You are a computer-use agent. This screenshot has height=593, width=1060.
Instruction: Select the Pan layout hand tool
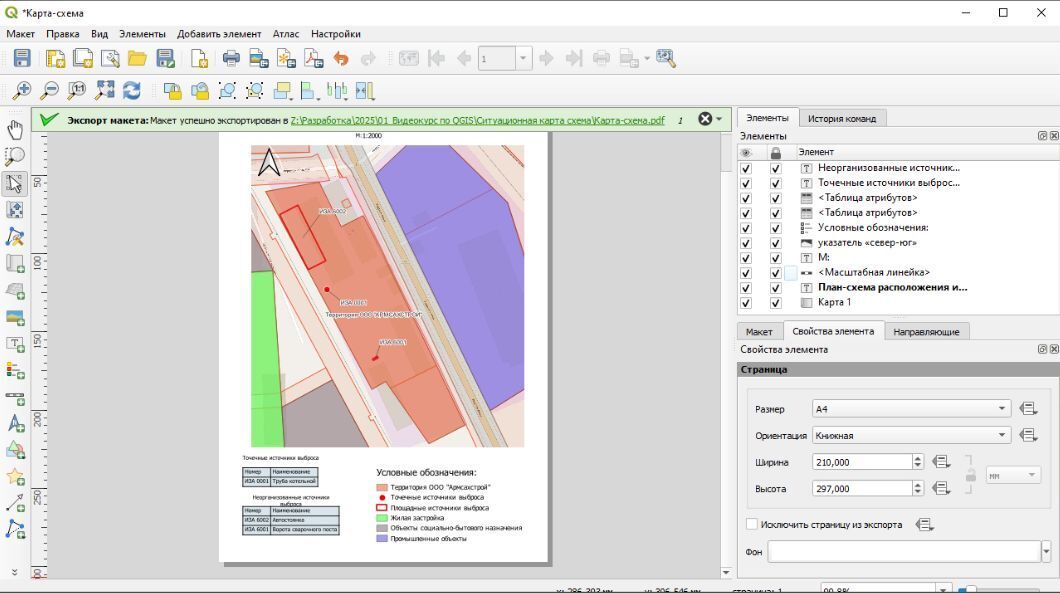click(15, 130)
